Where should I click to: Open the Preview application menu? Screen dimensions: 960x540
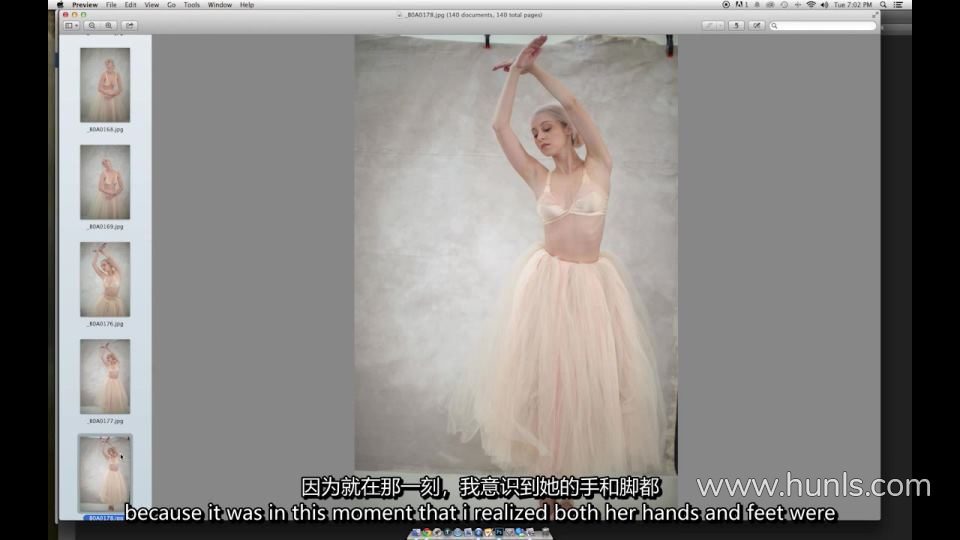tap(84, 4)
